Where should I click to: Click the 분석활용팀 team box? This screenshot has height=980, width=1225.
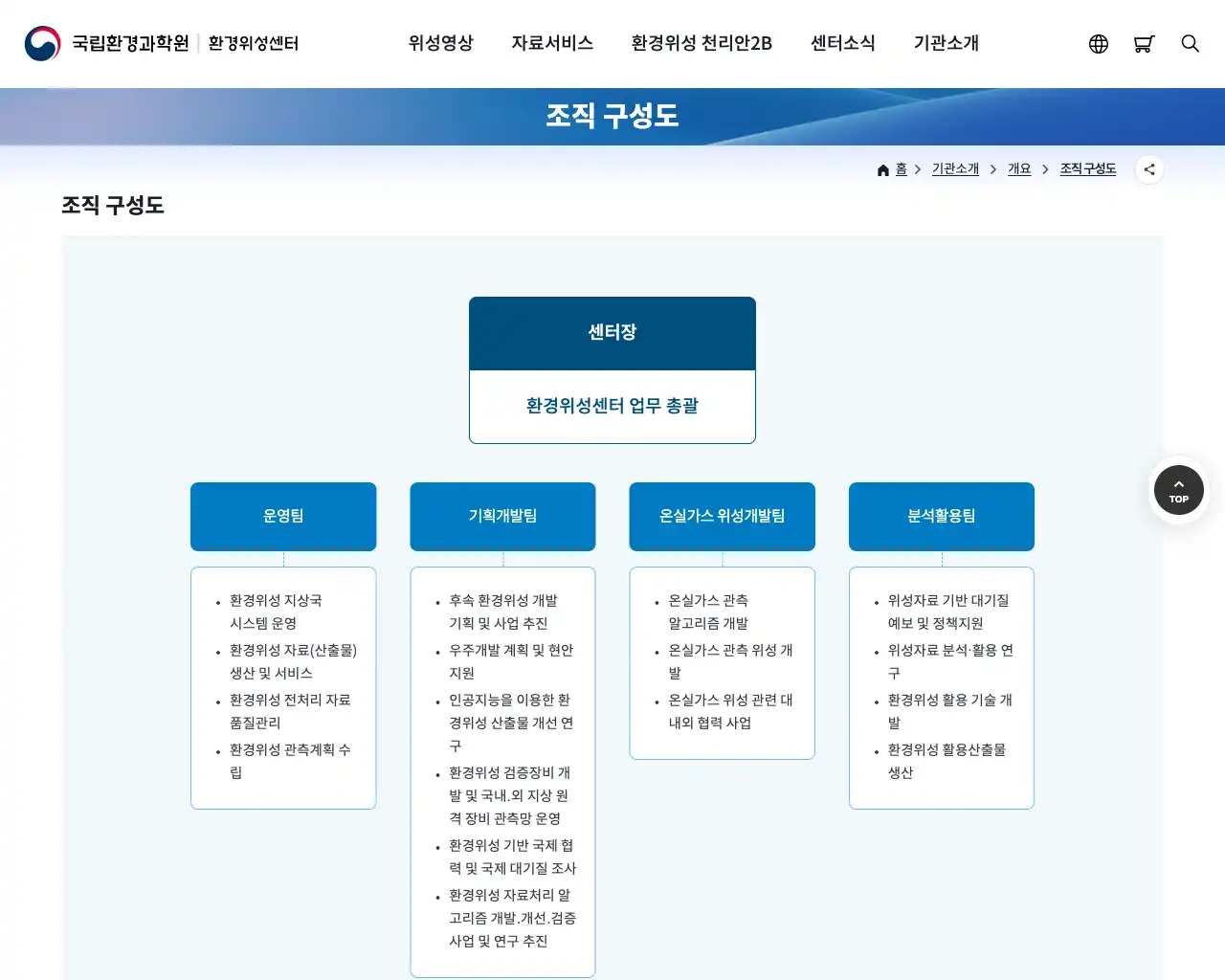click(942, 517)
